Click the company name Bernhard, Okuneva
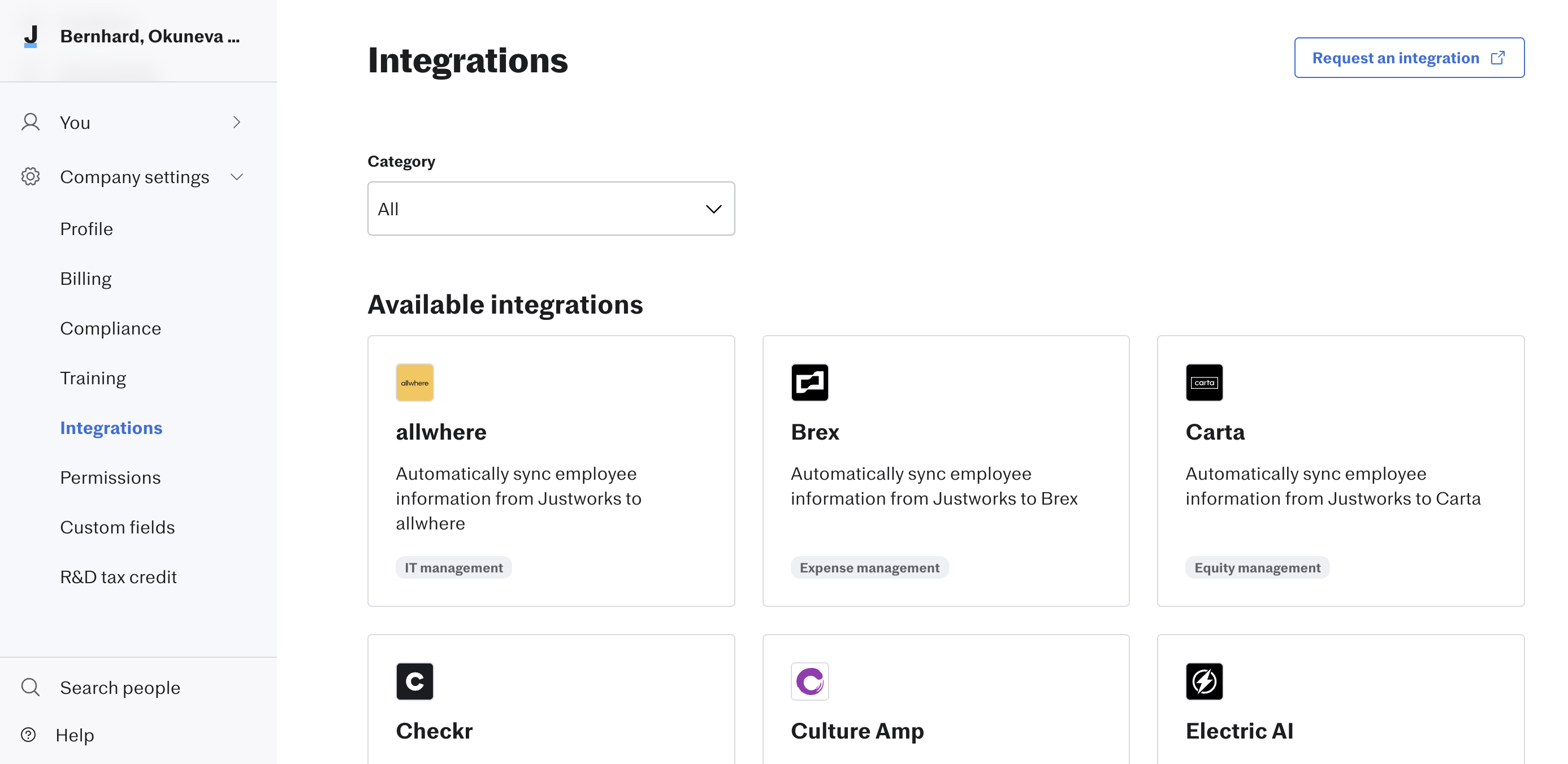 (x=150, y=37)
